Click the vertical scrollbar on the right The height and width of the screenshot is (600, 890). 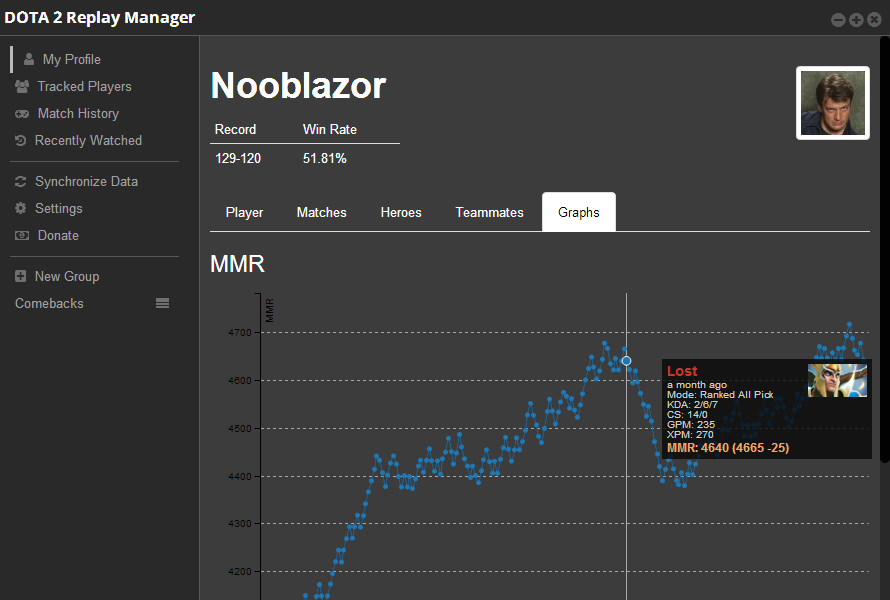(x=884, y=250)
